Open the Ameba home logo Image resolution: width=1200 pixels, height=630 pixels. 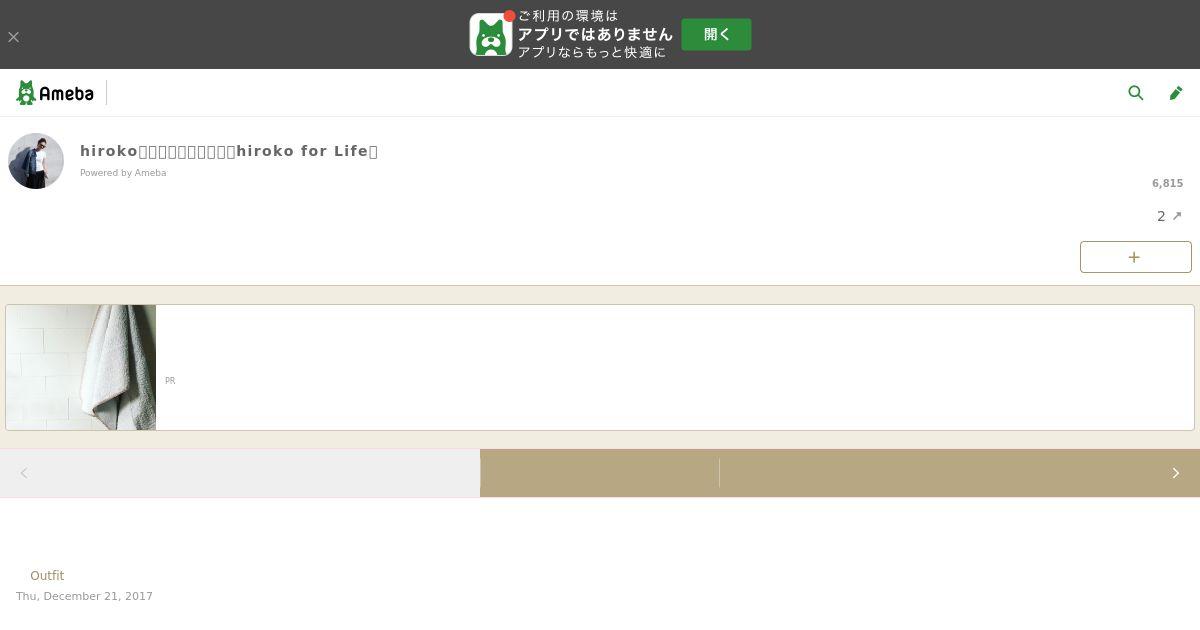coord(55,93)
